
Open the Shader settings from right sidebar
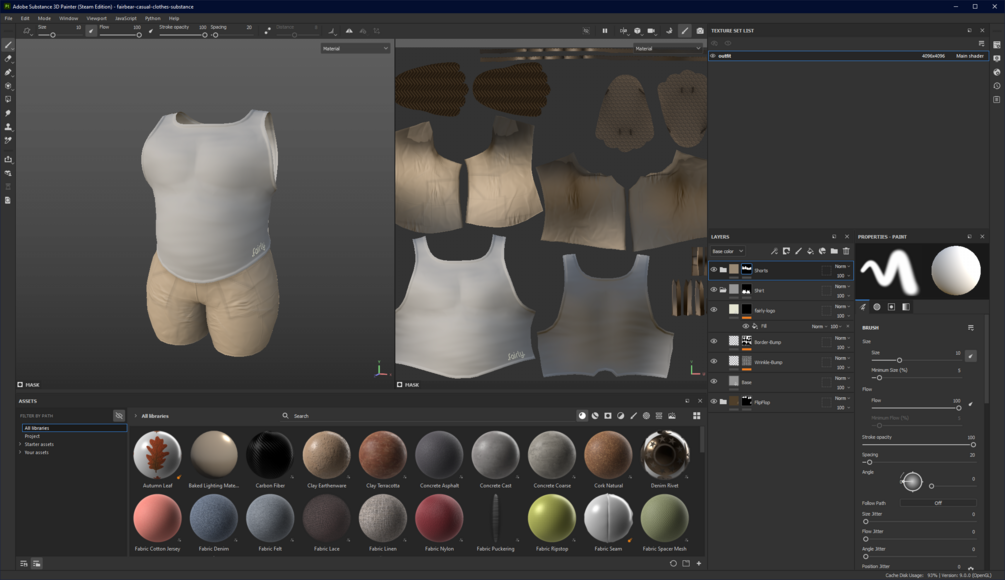(x=997, y=72)
